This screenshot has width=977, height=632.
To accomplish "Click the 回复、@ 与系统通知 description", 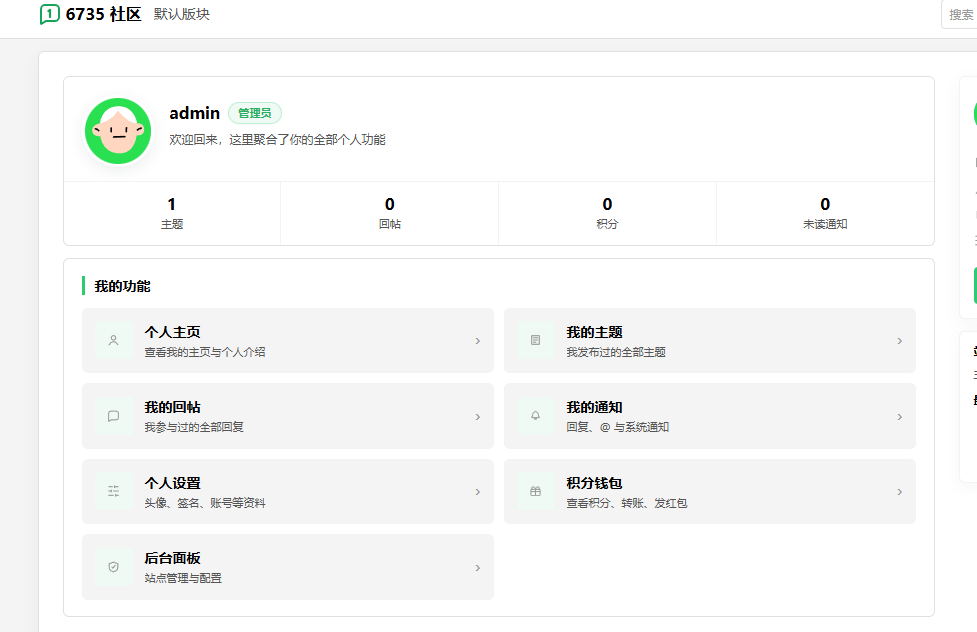I will tap(617, 427).
